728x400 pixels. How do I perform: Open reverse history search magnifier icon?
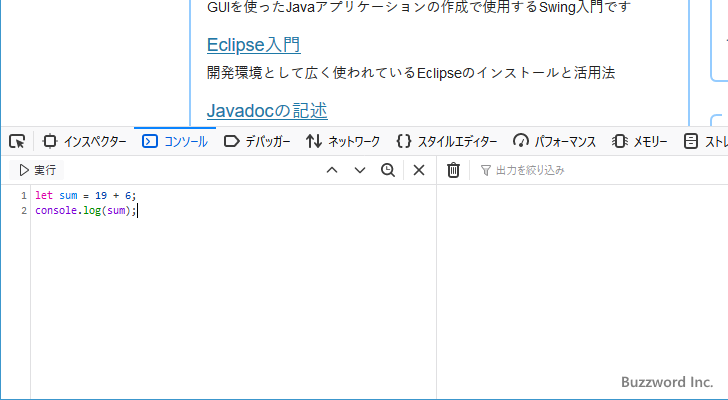click(x=388, y=170)
